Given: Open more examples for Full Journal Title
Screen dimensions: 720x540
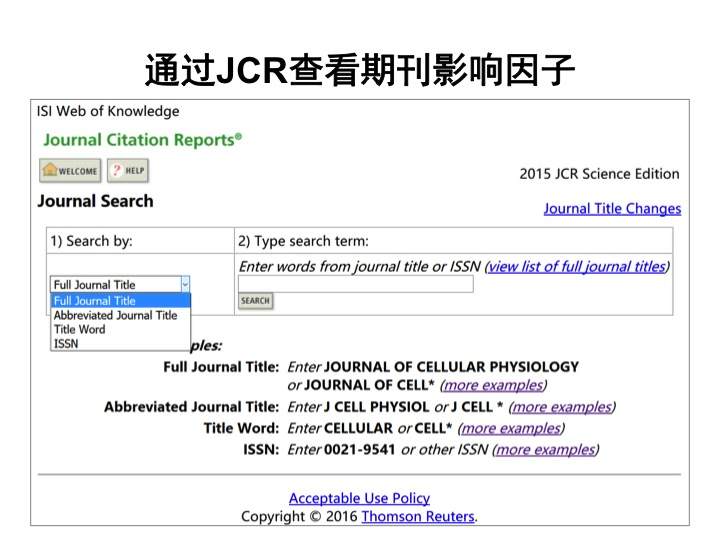Looking at the screenshot, I should click(x=493, y=385).
